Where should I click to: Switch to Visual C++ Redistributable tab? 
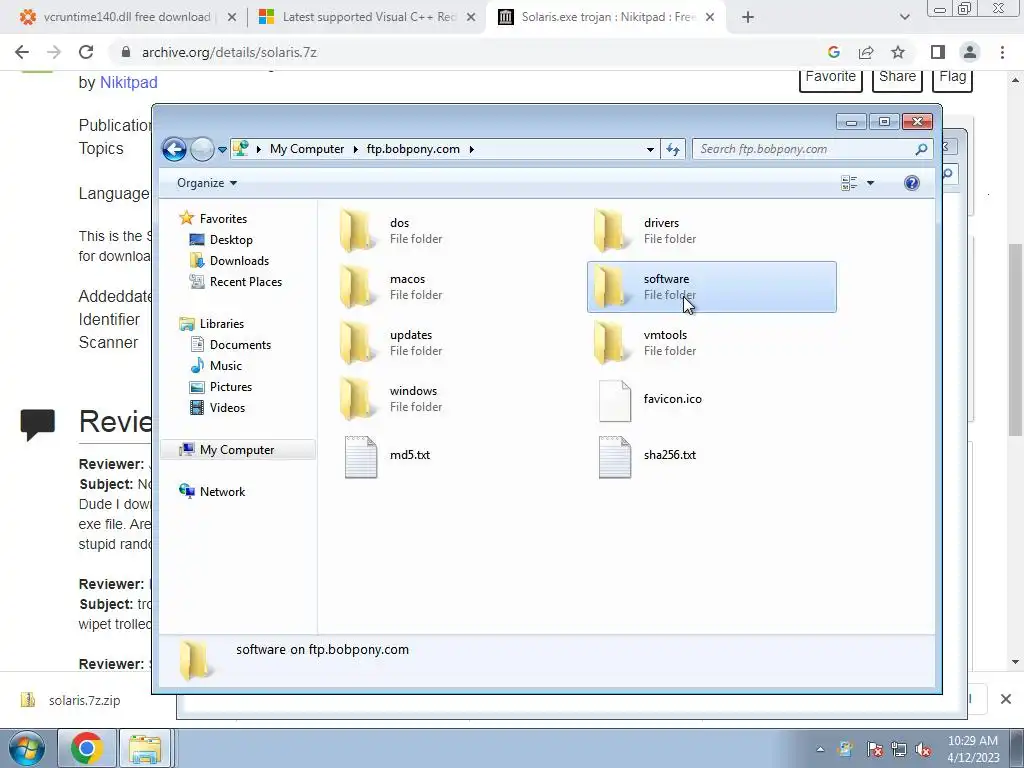369,17
